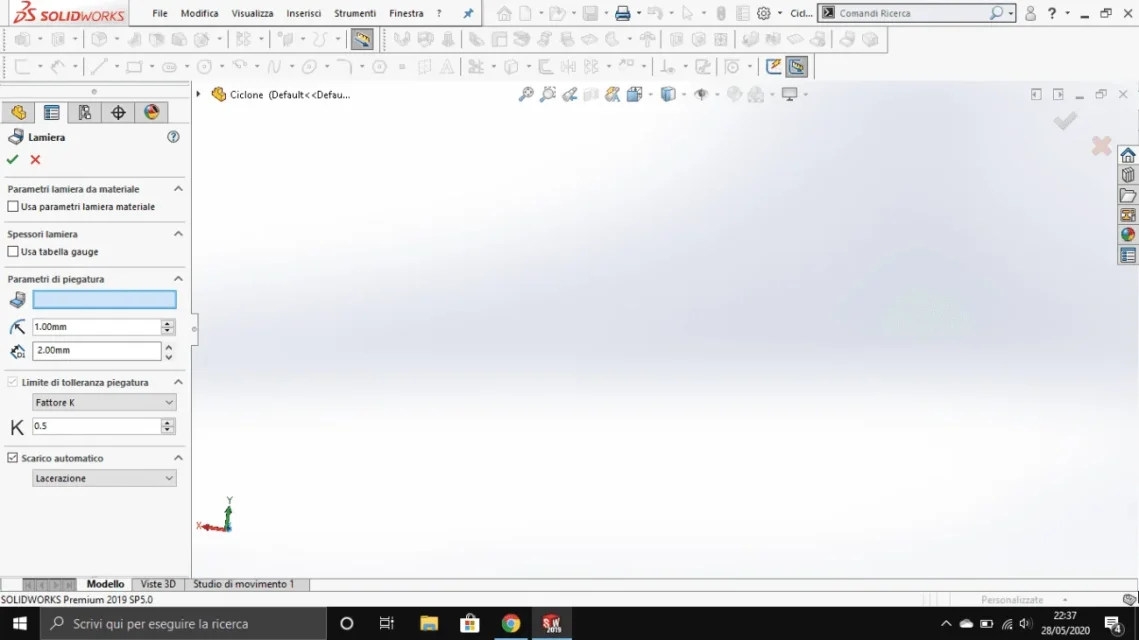Screen dimensions: 1139x640
Task: Collapse Parametri di piegatura section
Action: [178, 279]
